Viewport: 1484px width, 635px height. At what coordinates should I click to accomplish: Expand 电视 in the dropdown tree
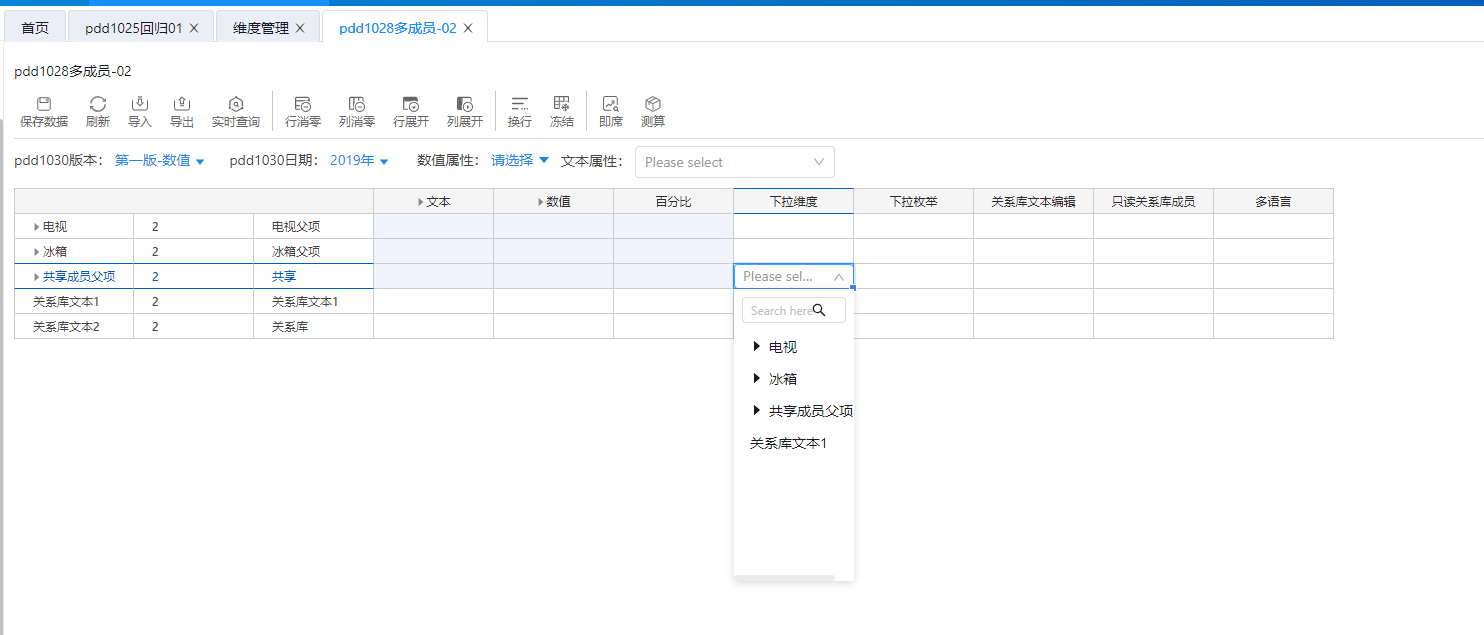click(x=757, y=347)
